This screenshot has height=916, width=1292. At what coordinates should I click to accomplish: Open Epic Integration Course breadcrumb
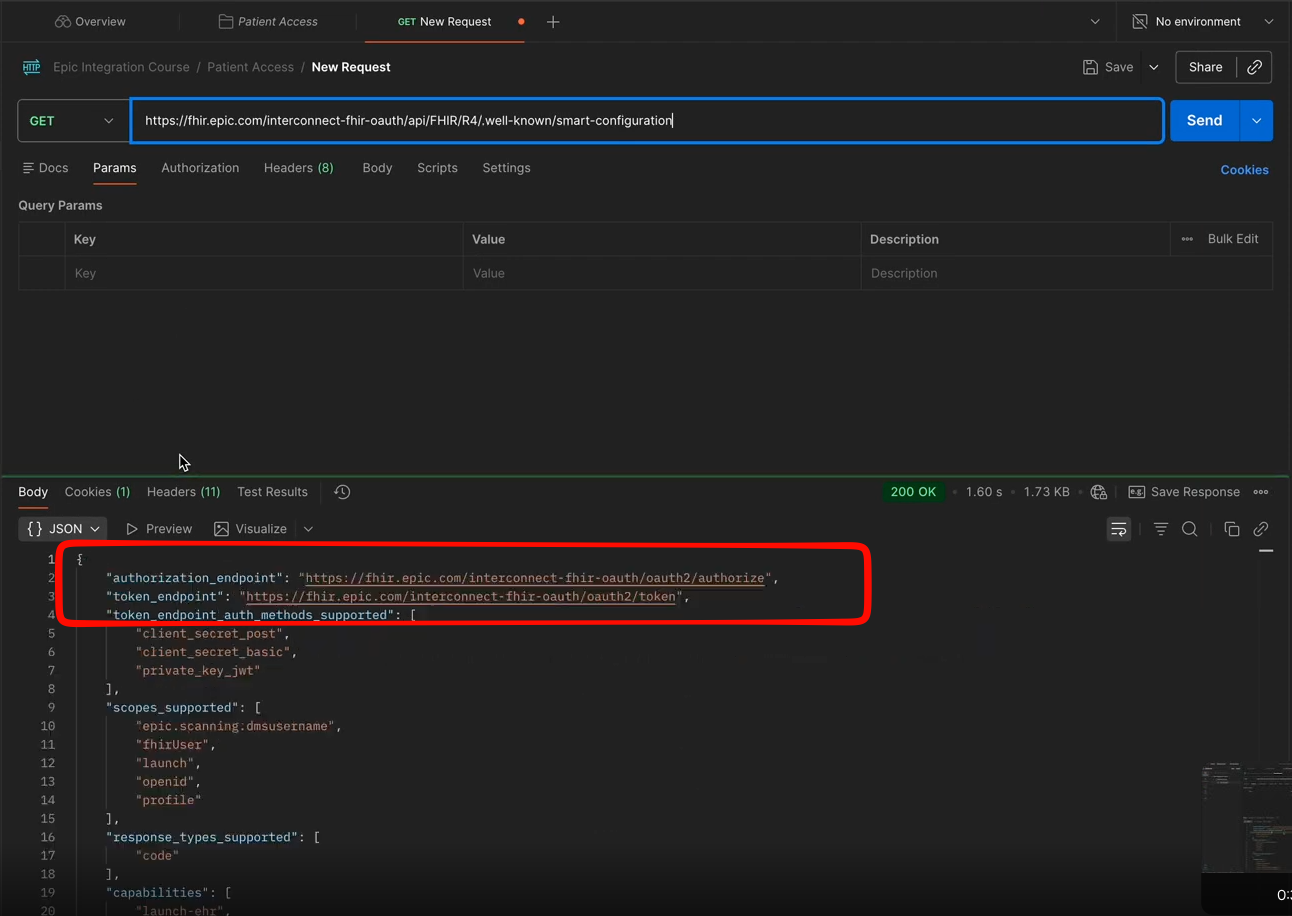click(121, 67)
